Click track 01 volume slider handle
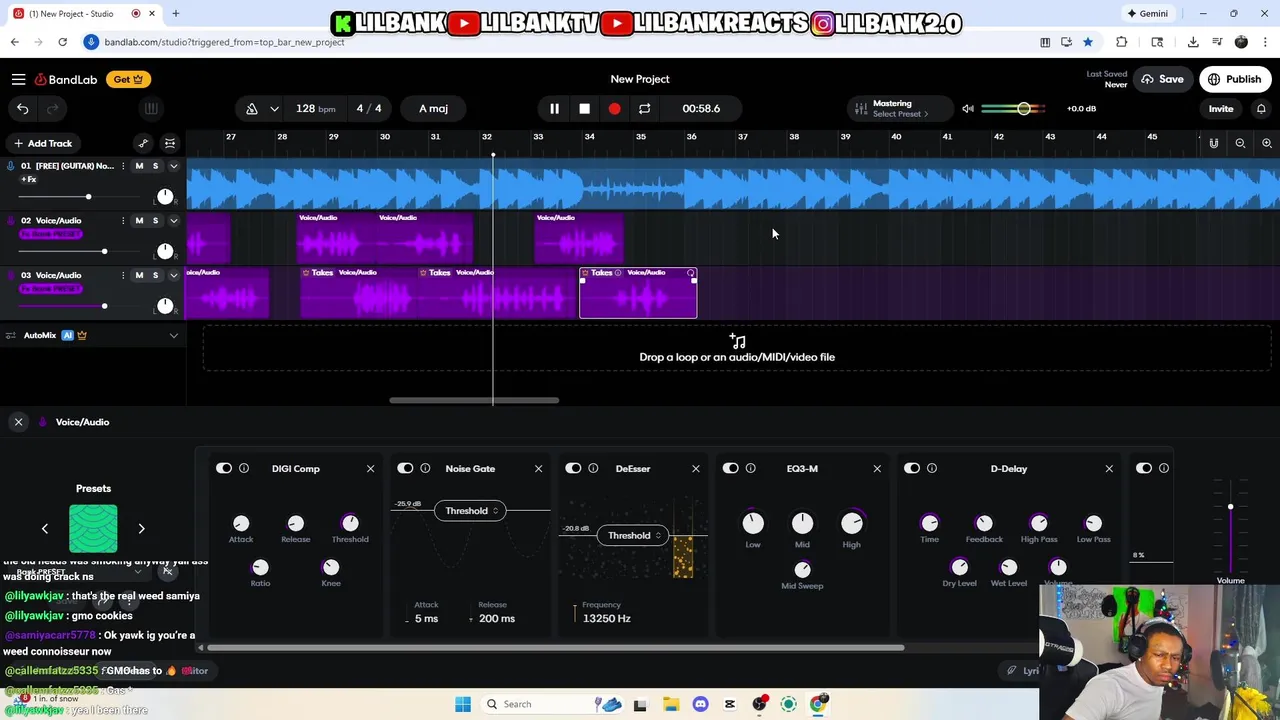This screenshot has height=720, width=1280. [88, 197]
